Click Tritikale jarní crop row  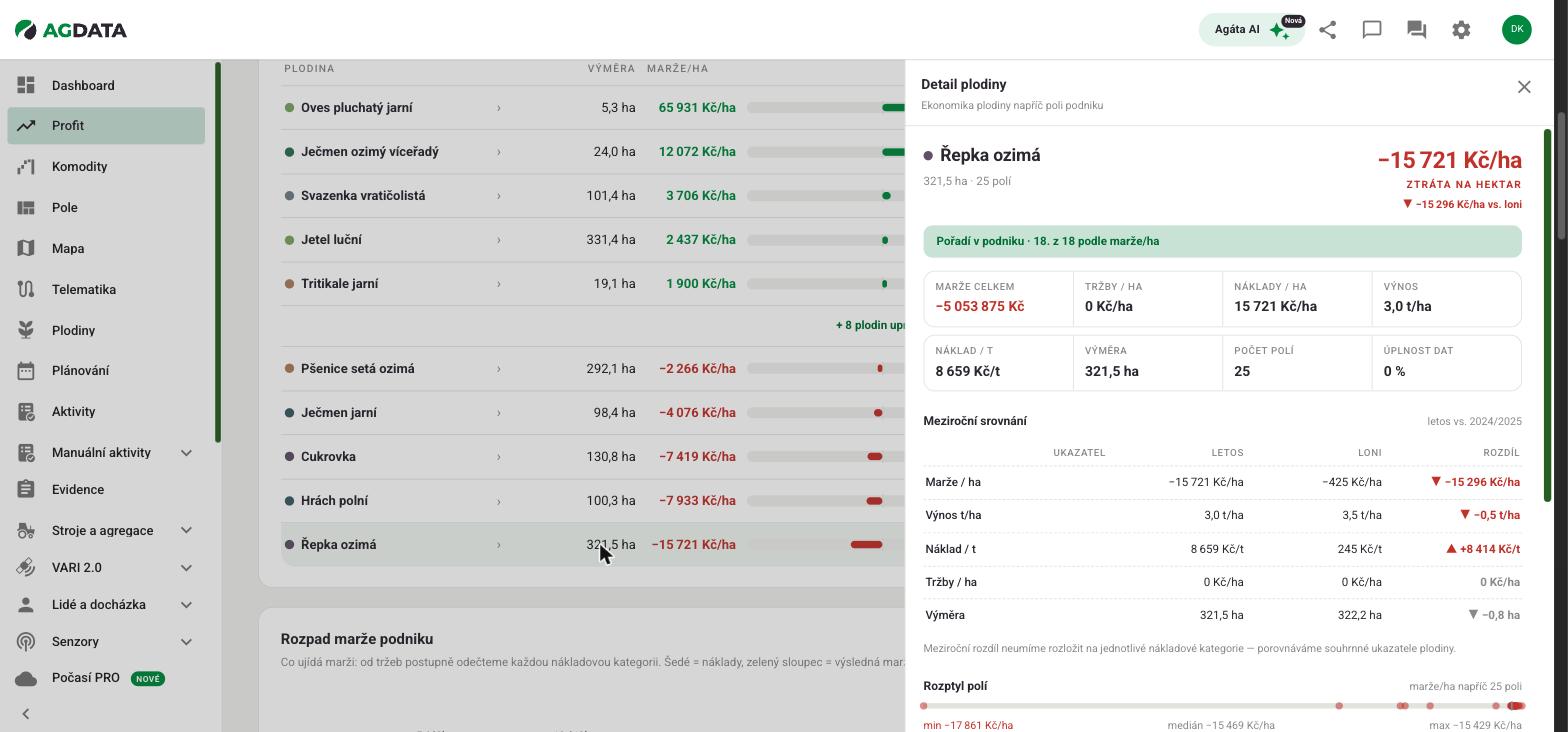(593, 284)
